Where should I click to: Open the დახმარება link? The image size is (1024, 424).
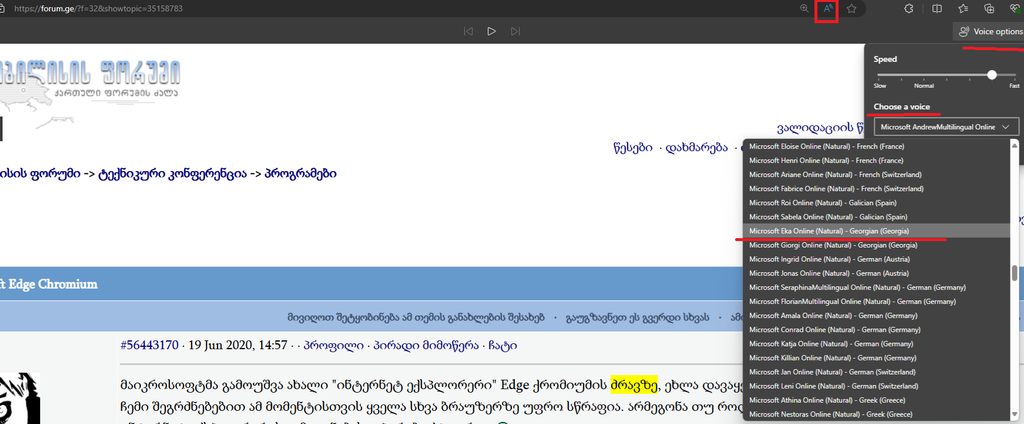697,148
